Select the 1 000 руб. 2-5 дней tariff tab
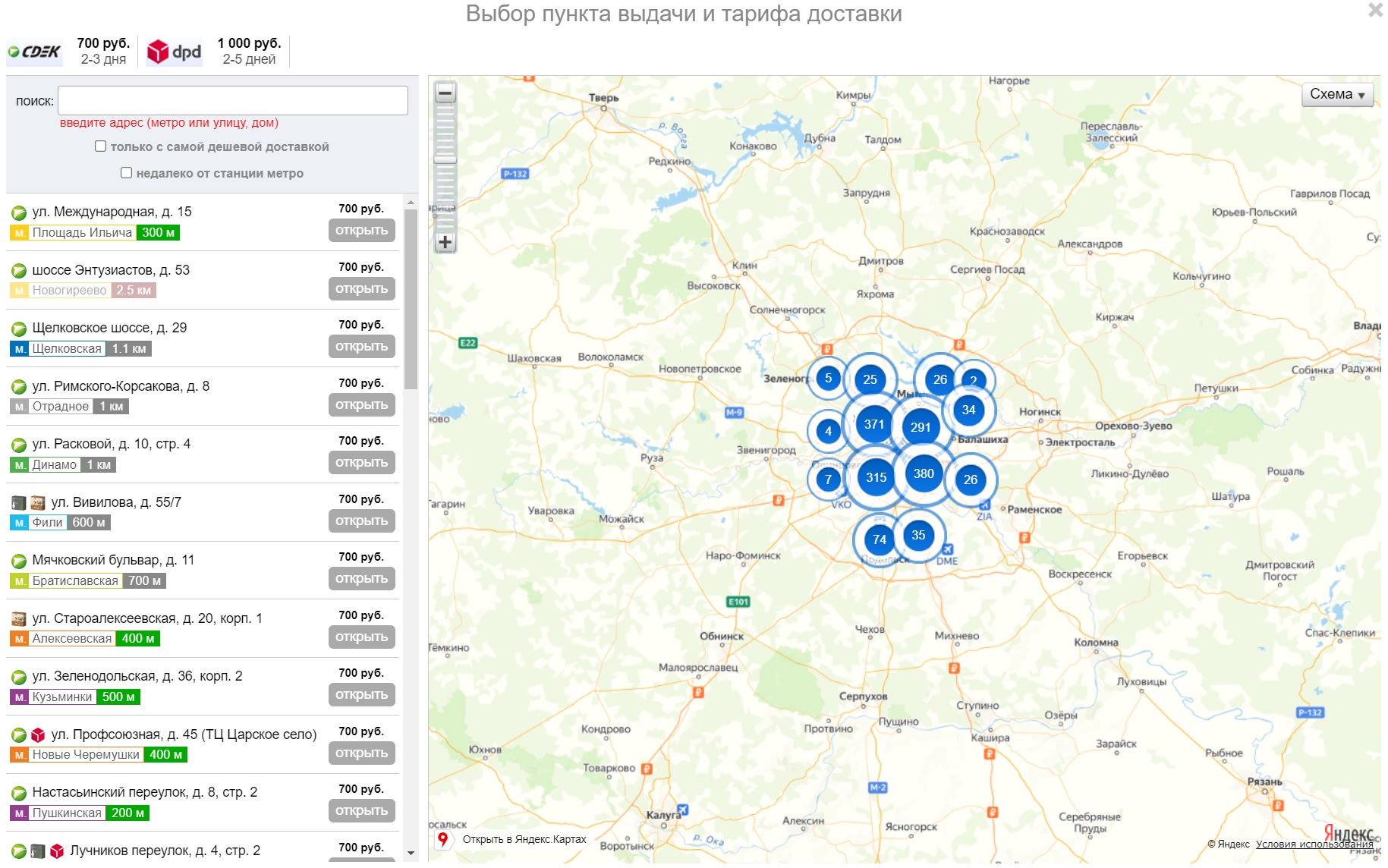 249,51
